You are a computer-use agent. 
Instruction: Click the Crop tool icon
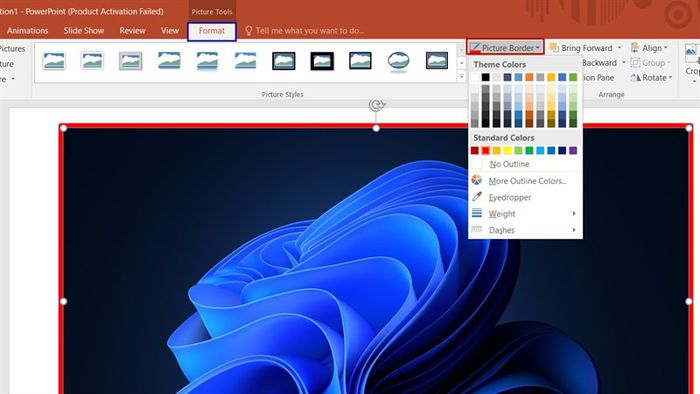[691, 54]
